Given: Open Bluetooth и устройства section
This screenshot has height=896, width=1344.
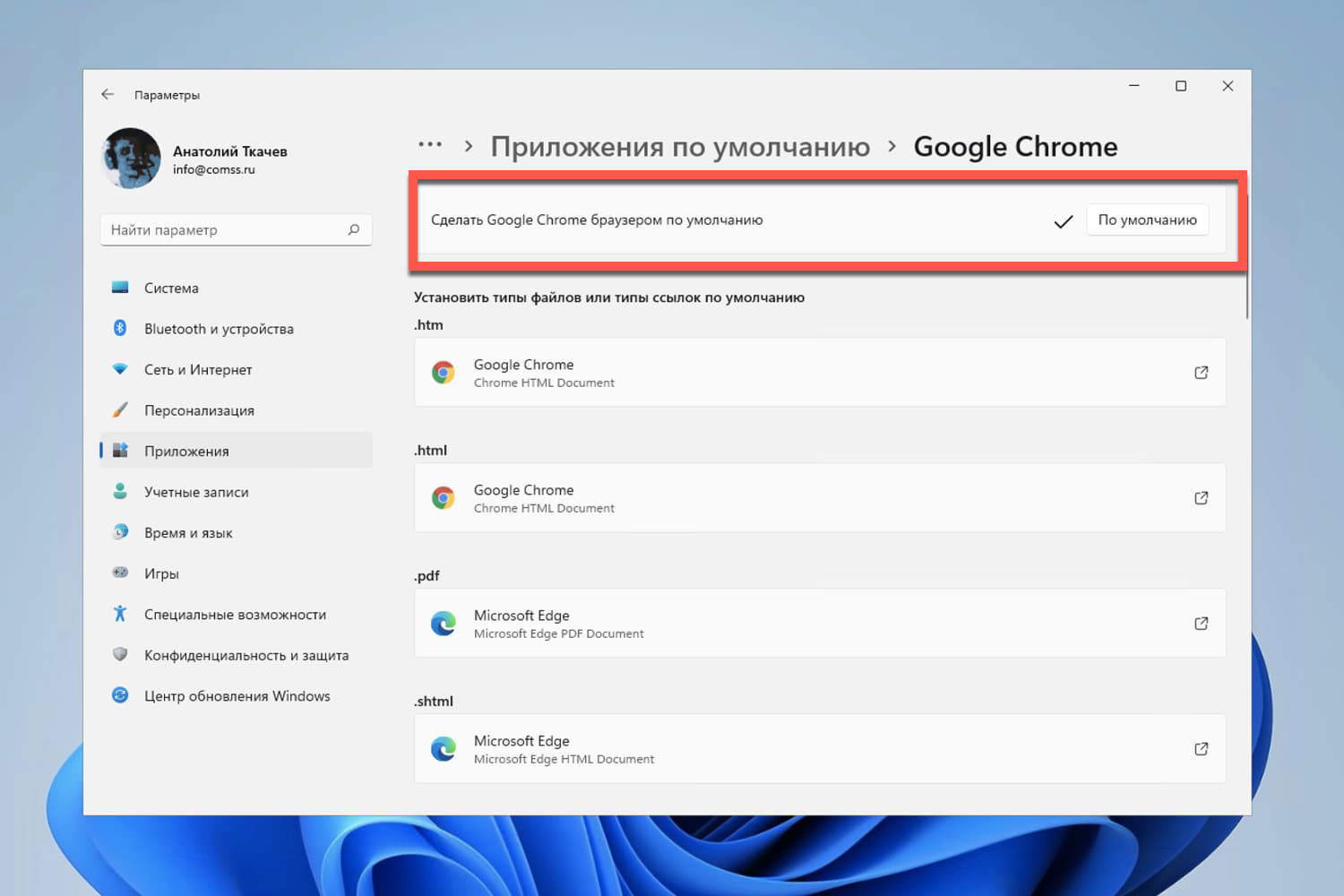Looking at the screenshot, I should click(x=237, y=329).
